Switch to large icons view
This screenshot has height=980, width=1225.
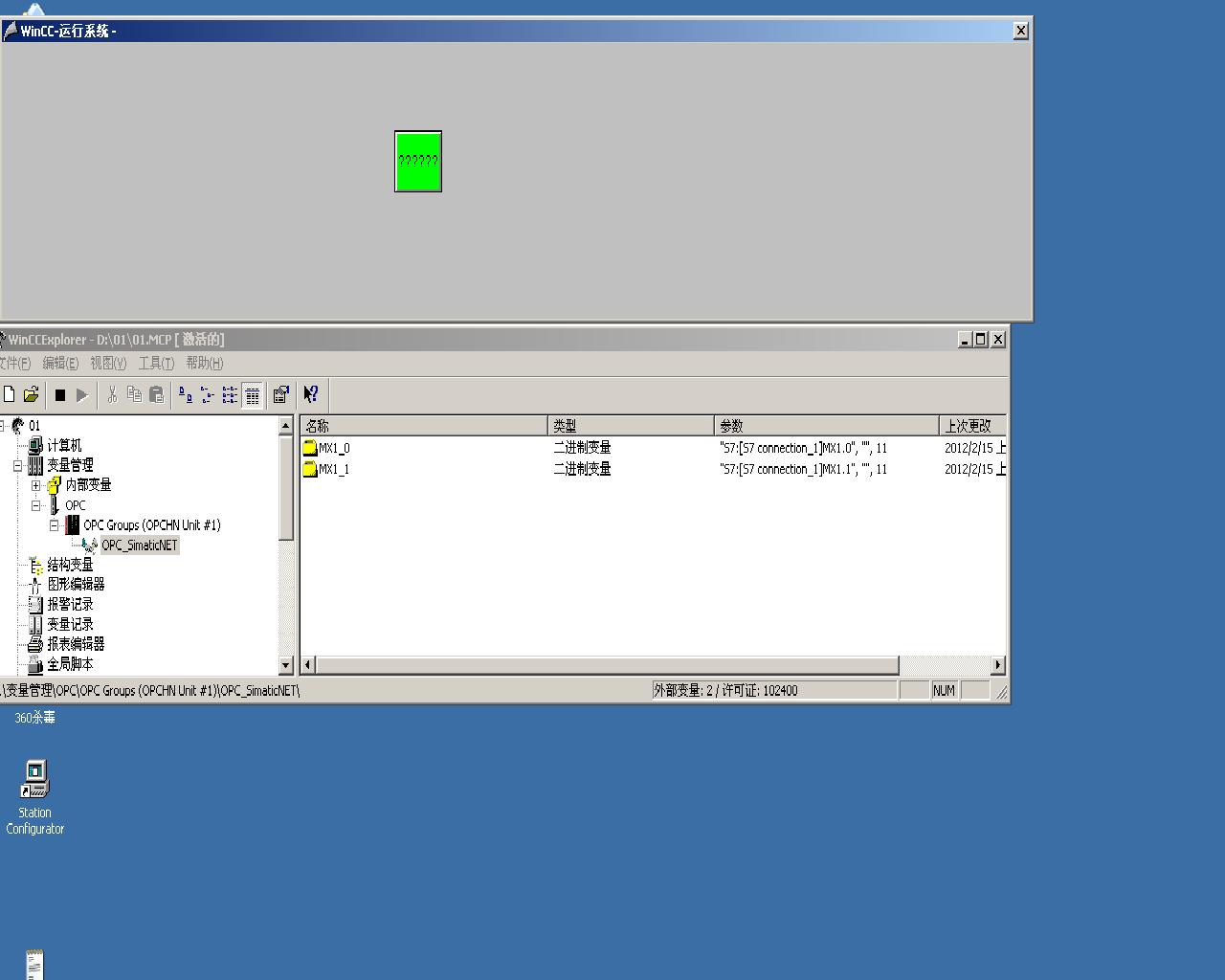(x=186, y=394)
